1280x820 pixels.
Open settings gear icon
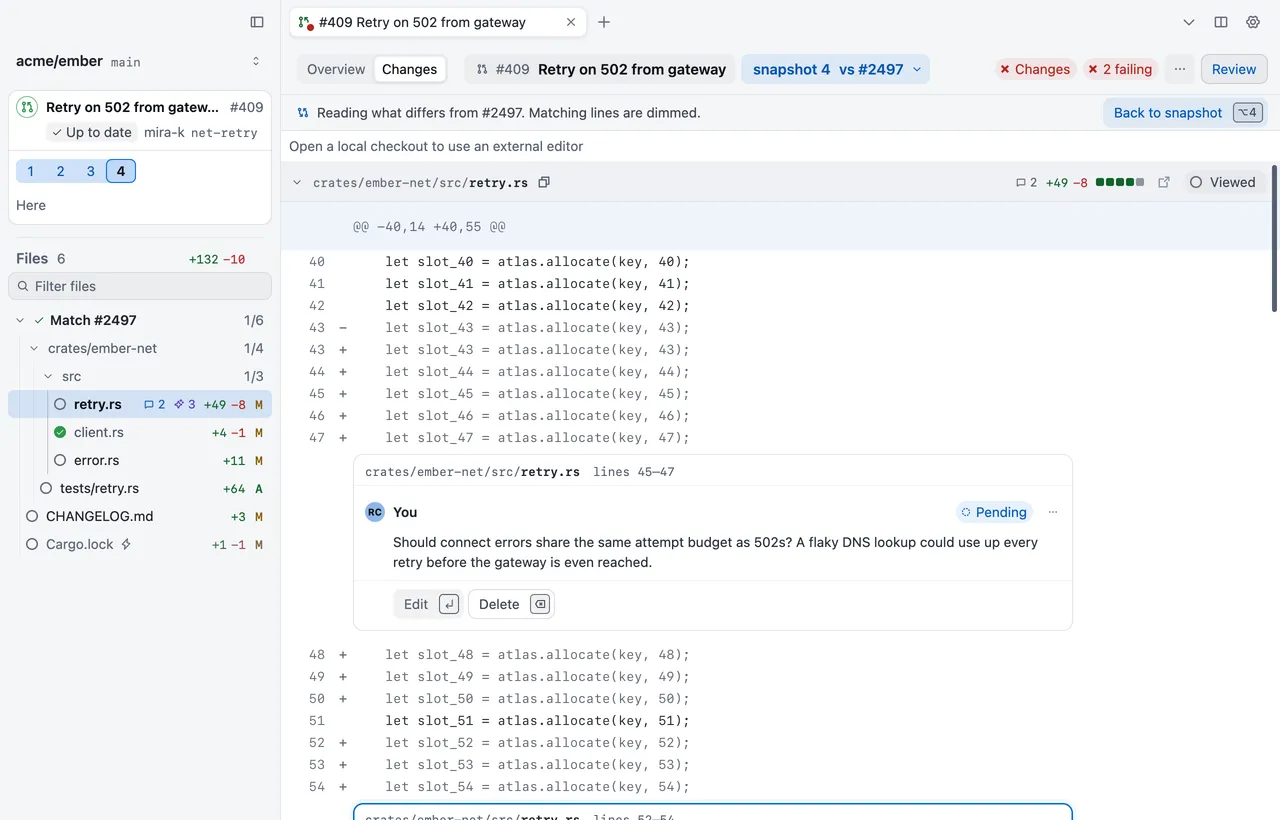(1253, 22)
